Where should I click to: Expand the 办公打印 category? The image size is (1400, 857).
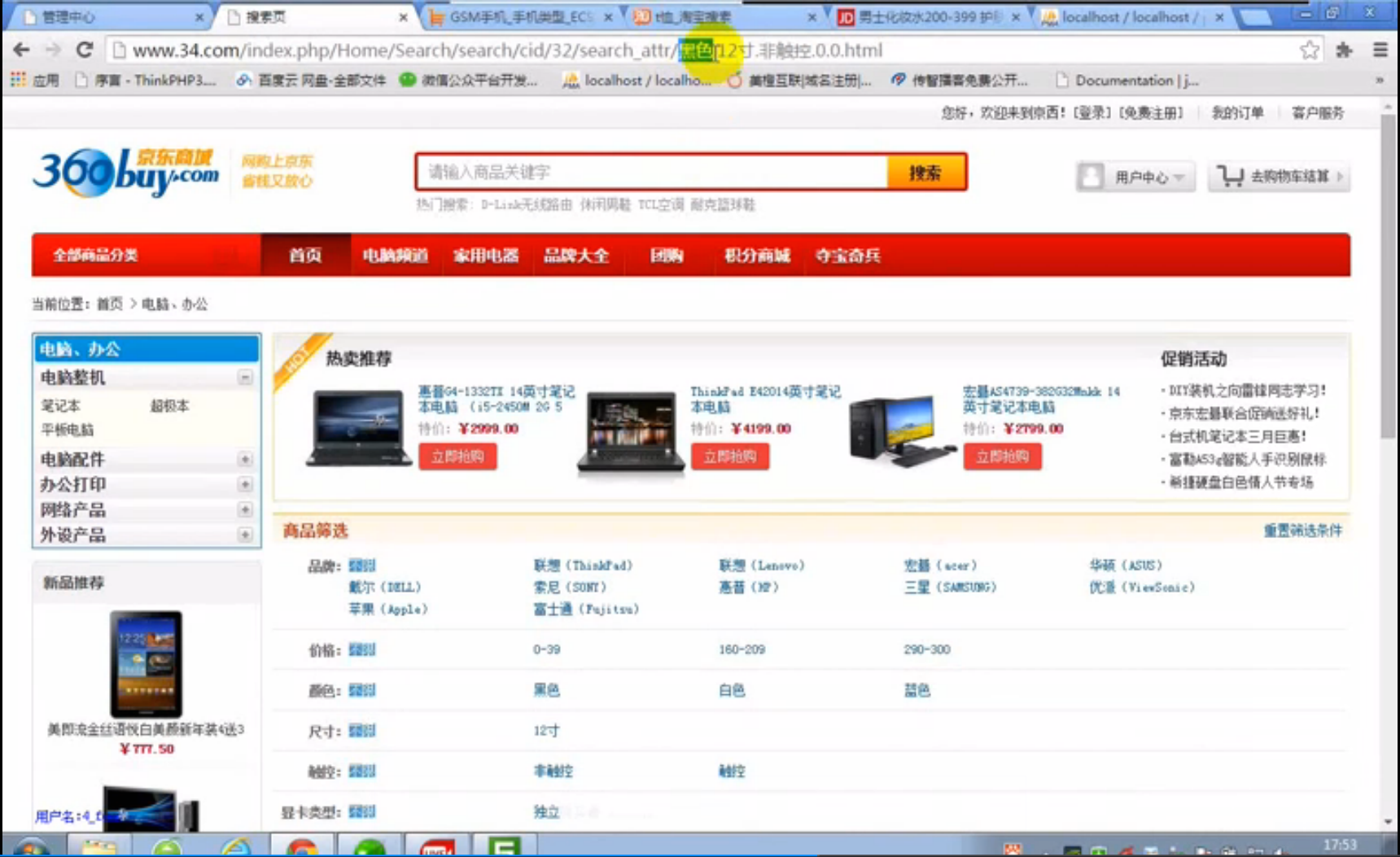click(x=245, y=485)
